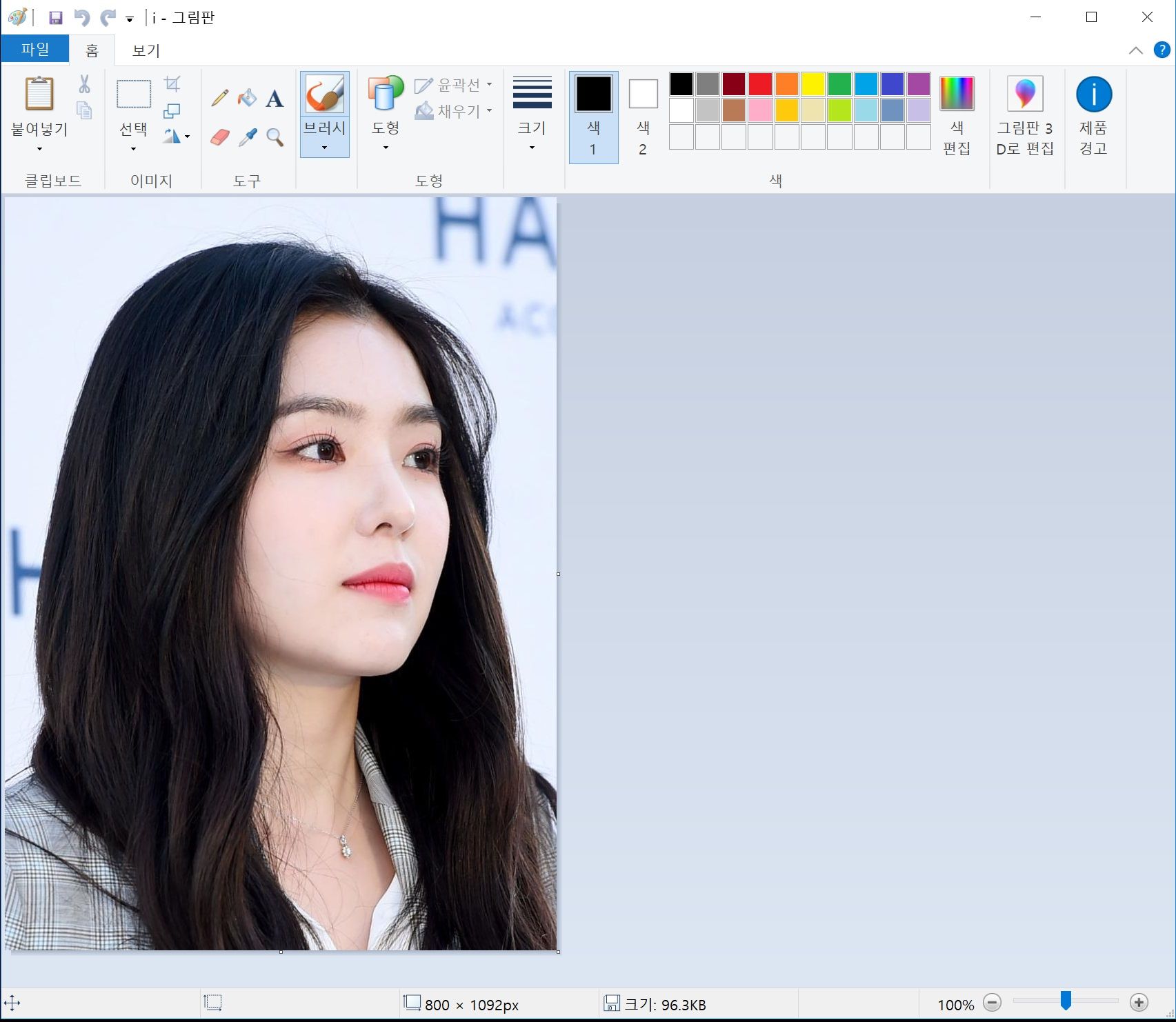Image resolution: width=1176 pixels, height=1022 pixels.
Task: Click the canvas bottom-right resize handle
Action: tap(558, 952)
